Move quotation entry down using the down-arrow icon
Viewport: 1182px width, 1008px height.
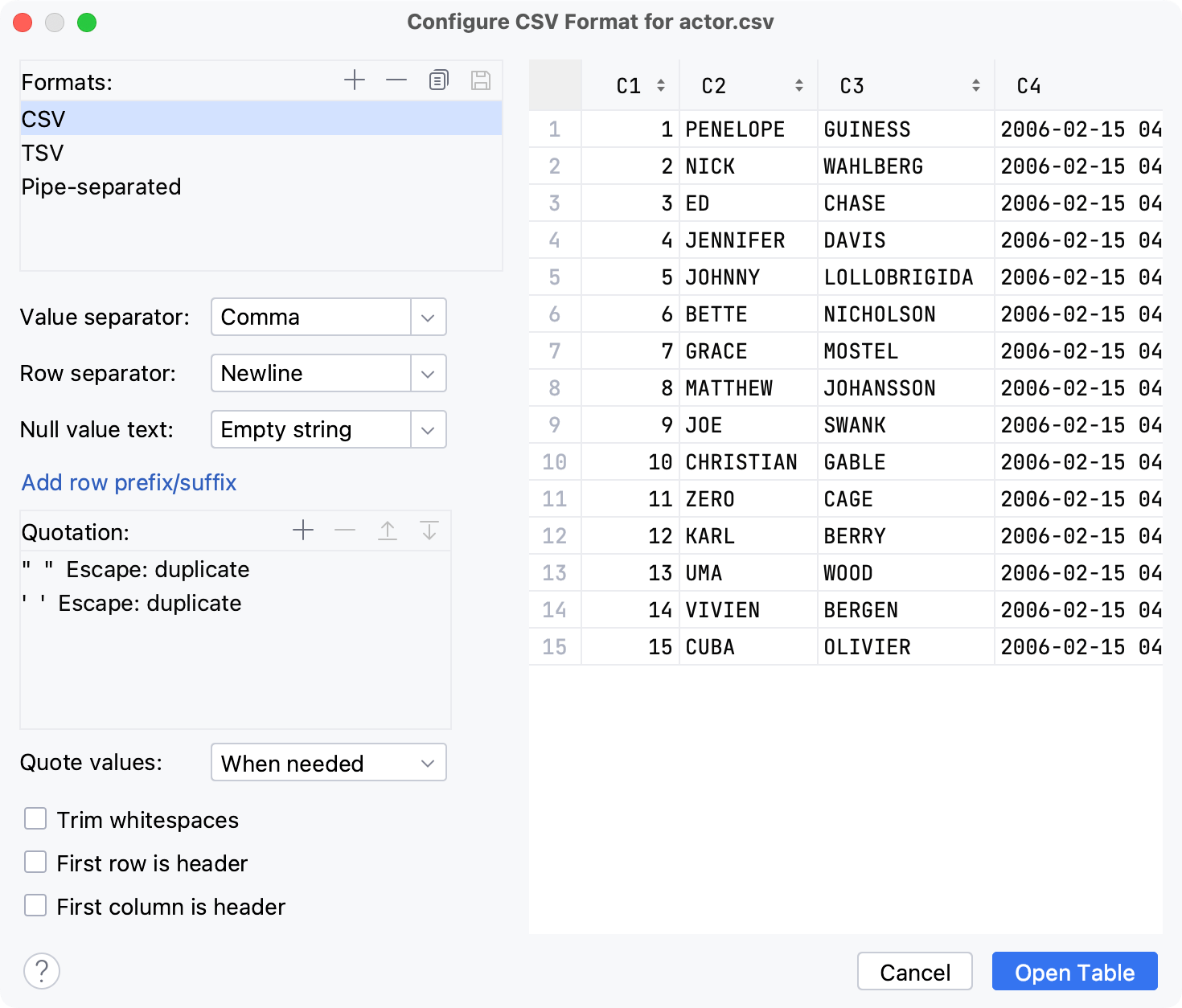coord(429,531)
